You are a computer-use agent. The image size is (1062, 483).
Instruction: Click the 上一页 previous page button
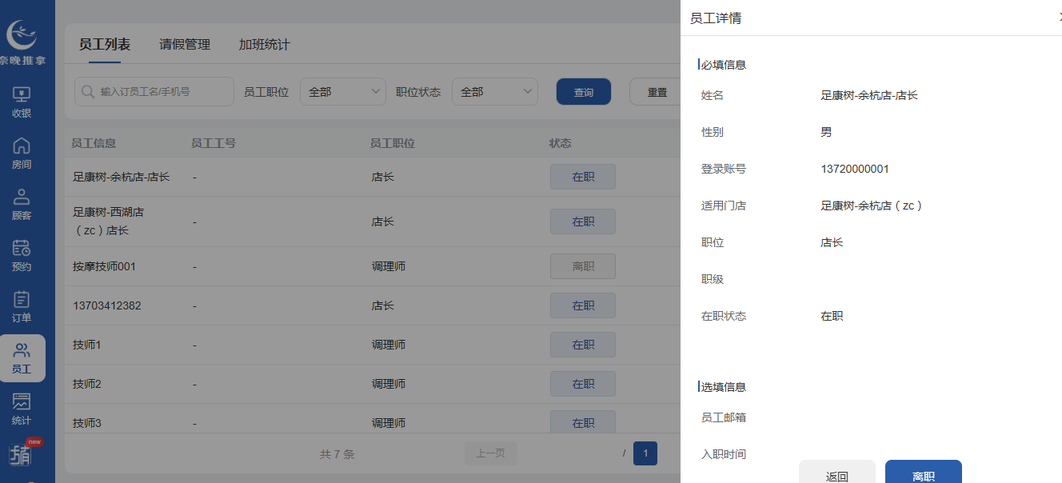click(490, 453)
